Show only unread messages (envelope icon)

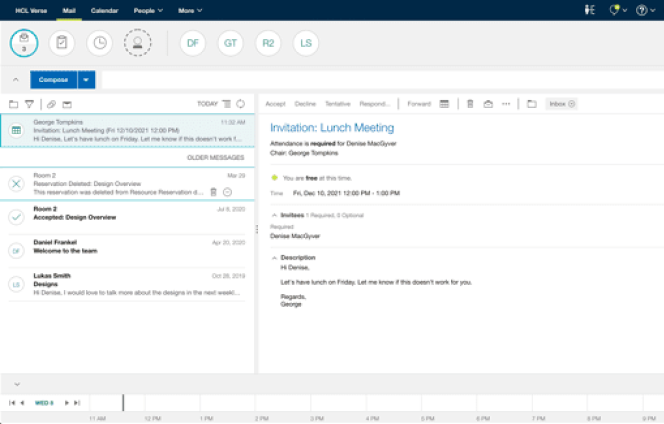pos(67,104)
